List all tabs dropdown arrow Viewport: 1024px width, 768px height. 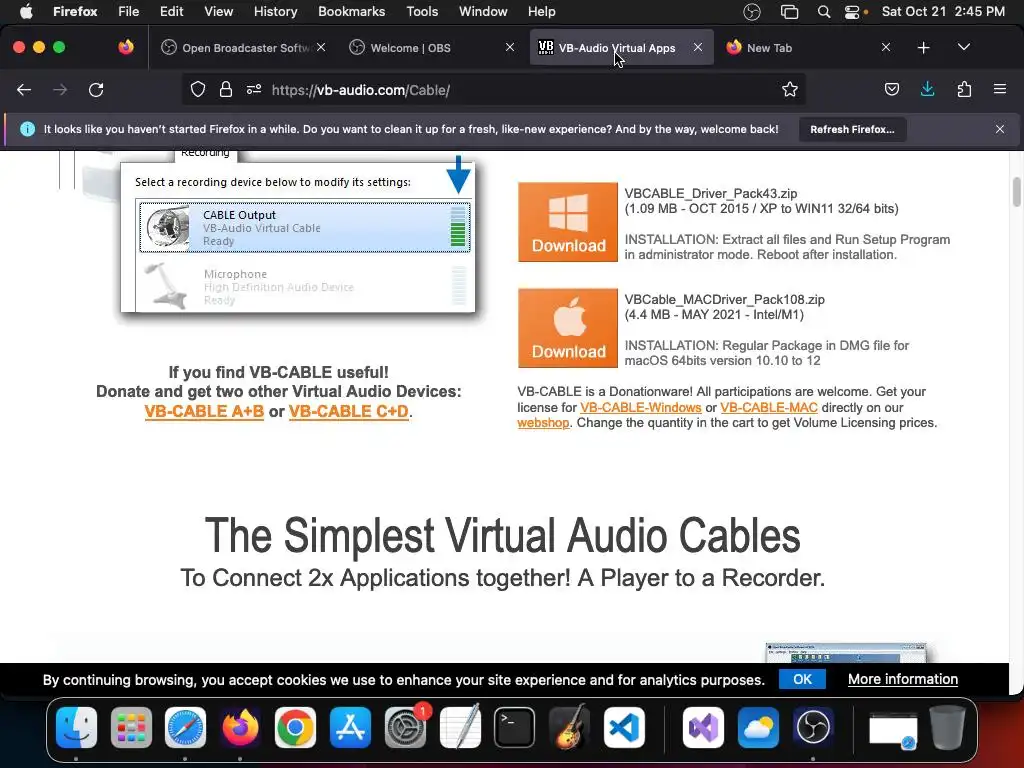(x=963, y=48)
